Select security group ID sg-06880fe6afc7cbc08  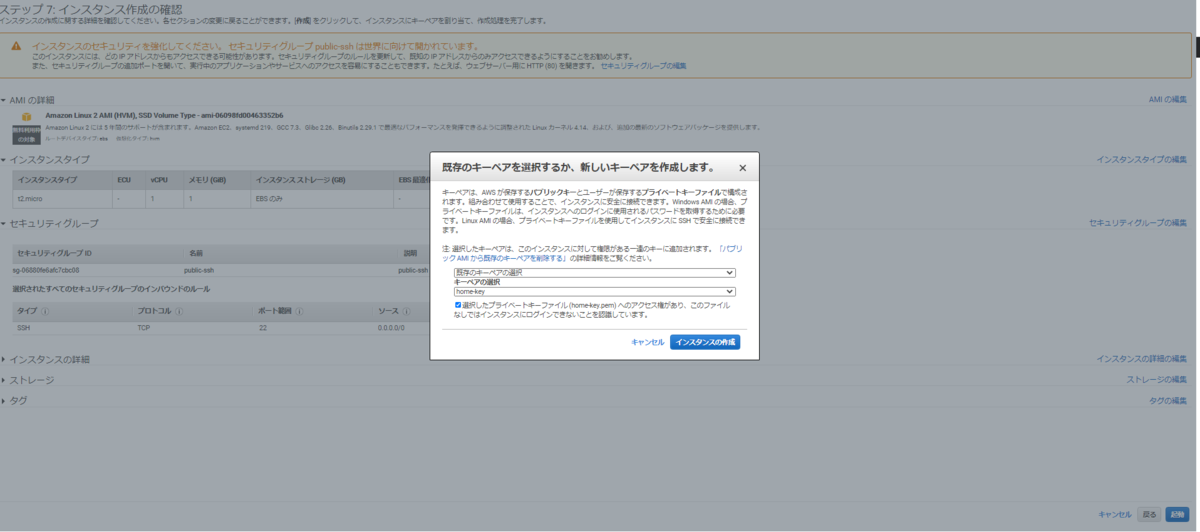46,270
